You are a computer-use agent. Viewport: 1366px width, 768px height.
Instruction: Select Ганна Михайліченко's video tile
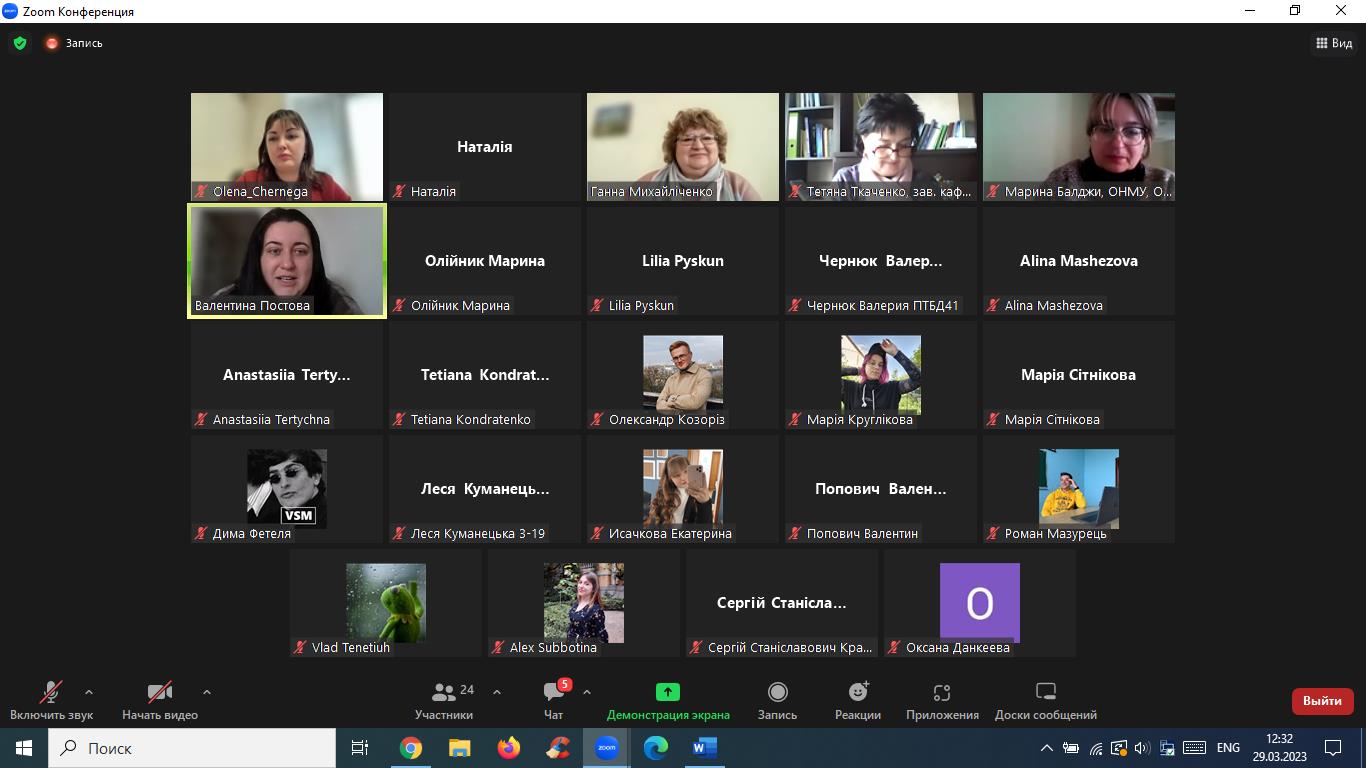[682, 146]
